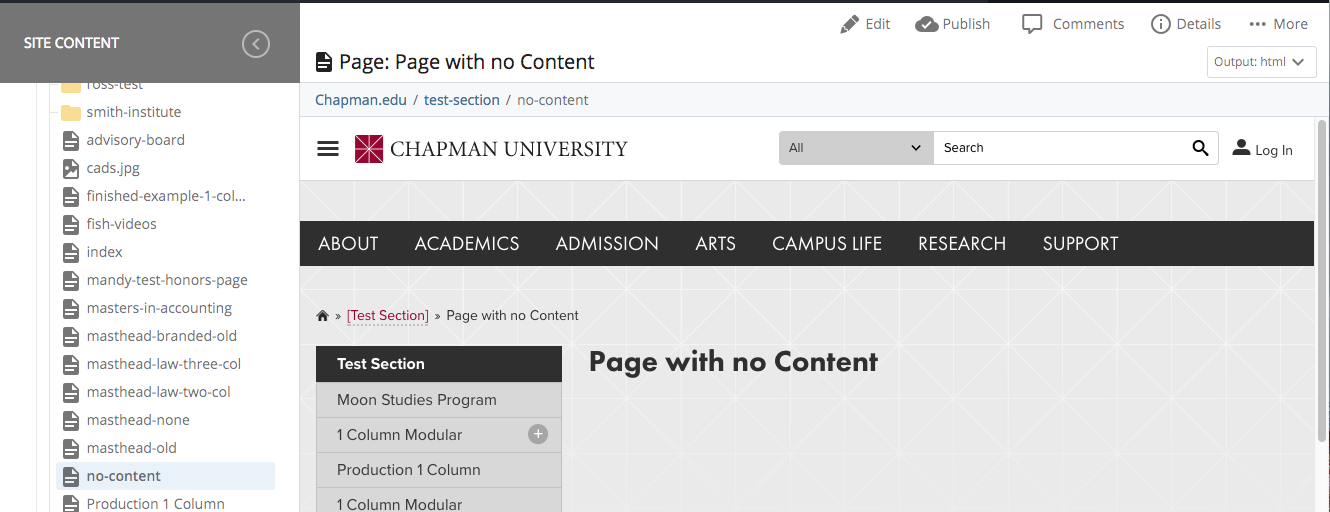Open the All search scope dropdown
1330x512 pixels.
pos(855,148)
